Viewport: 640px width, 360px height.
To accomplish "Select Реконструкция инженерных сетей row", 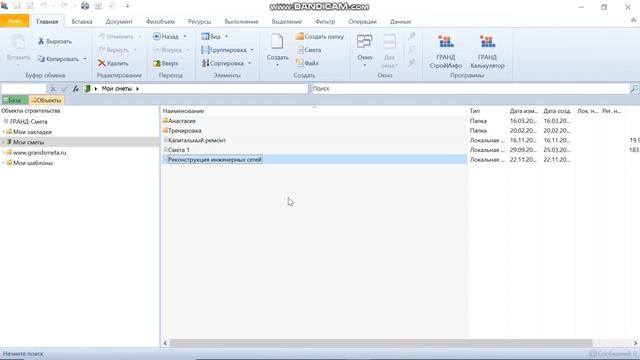I will [x=314, y=160].
